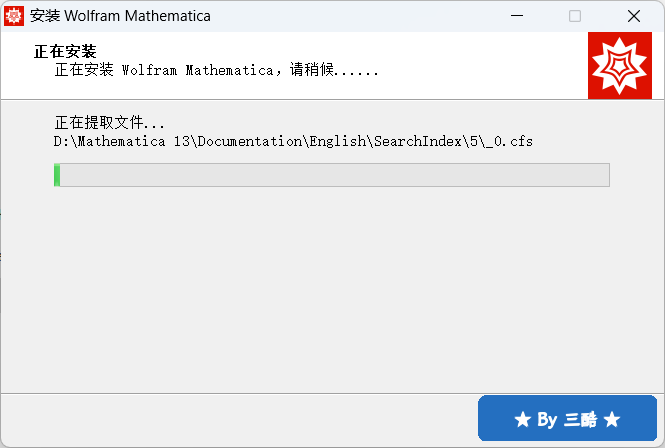Click the D:\Mathematica 13 path start
Screen dimensions: 665x448
(x=122, y=142)
